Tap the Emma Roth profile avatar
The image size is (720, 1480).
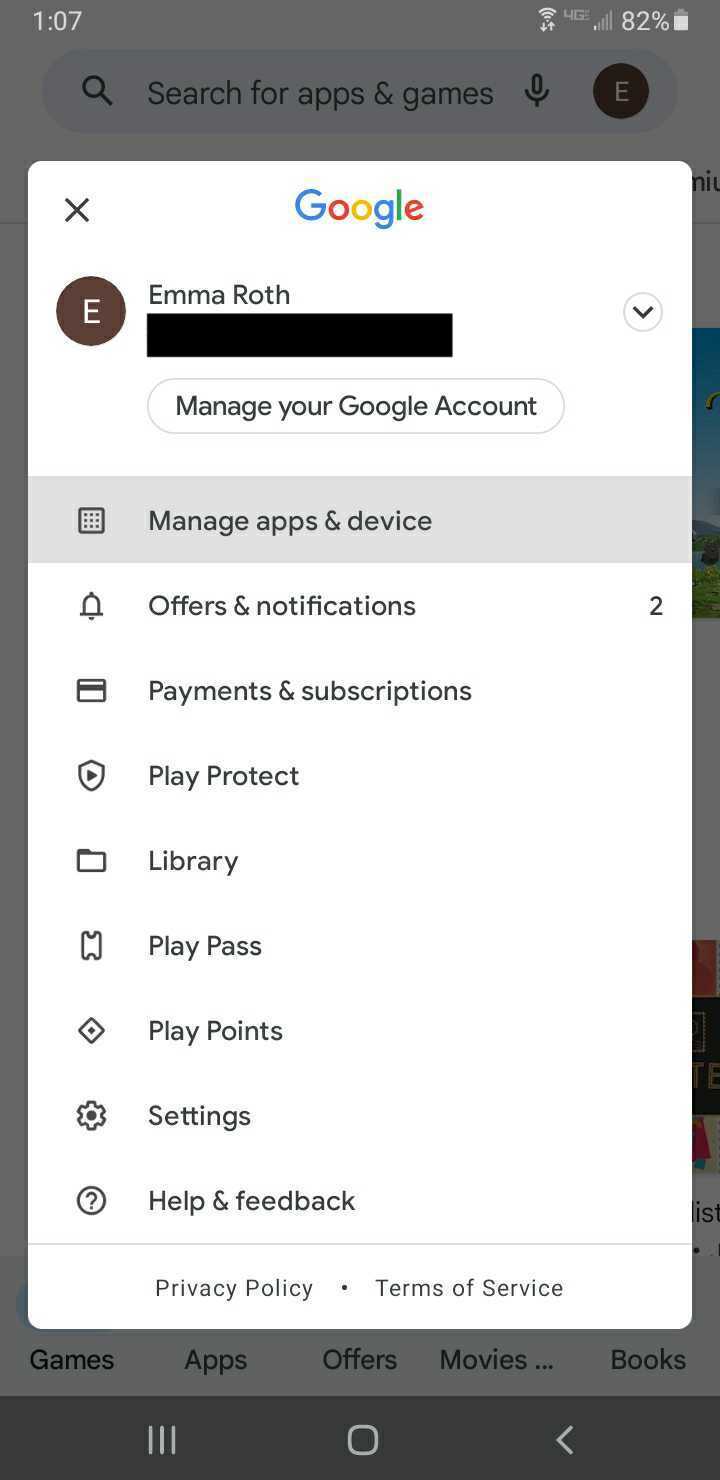point(91,311)
